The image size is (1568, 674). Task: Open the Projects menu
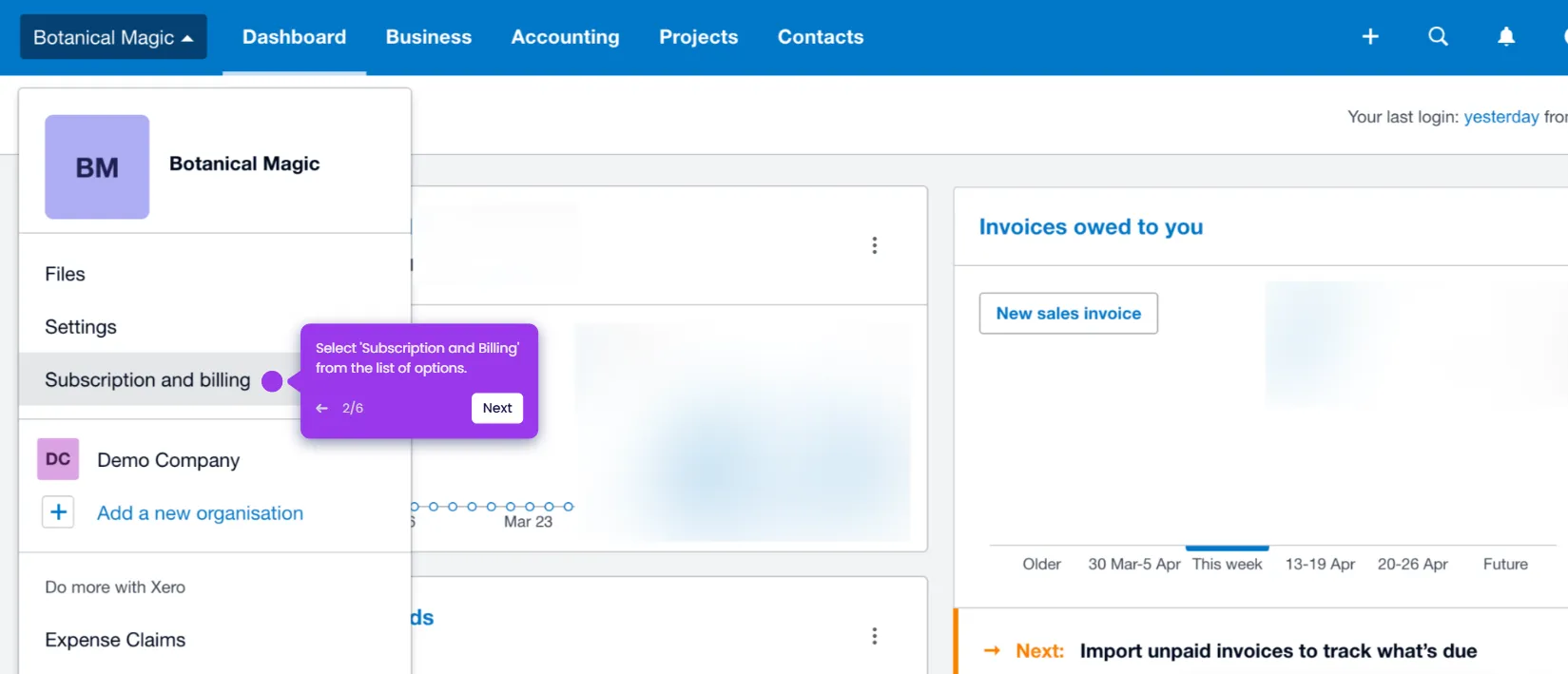click(x=699, y=37)
